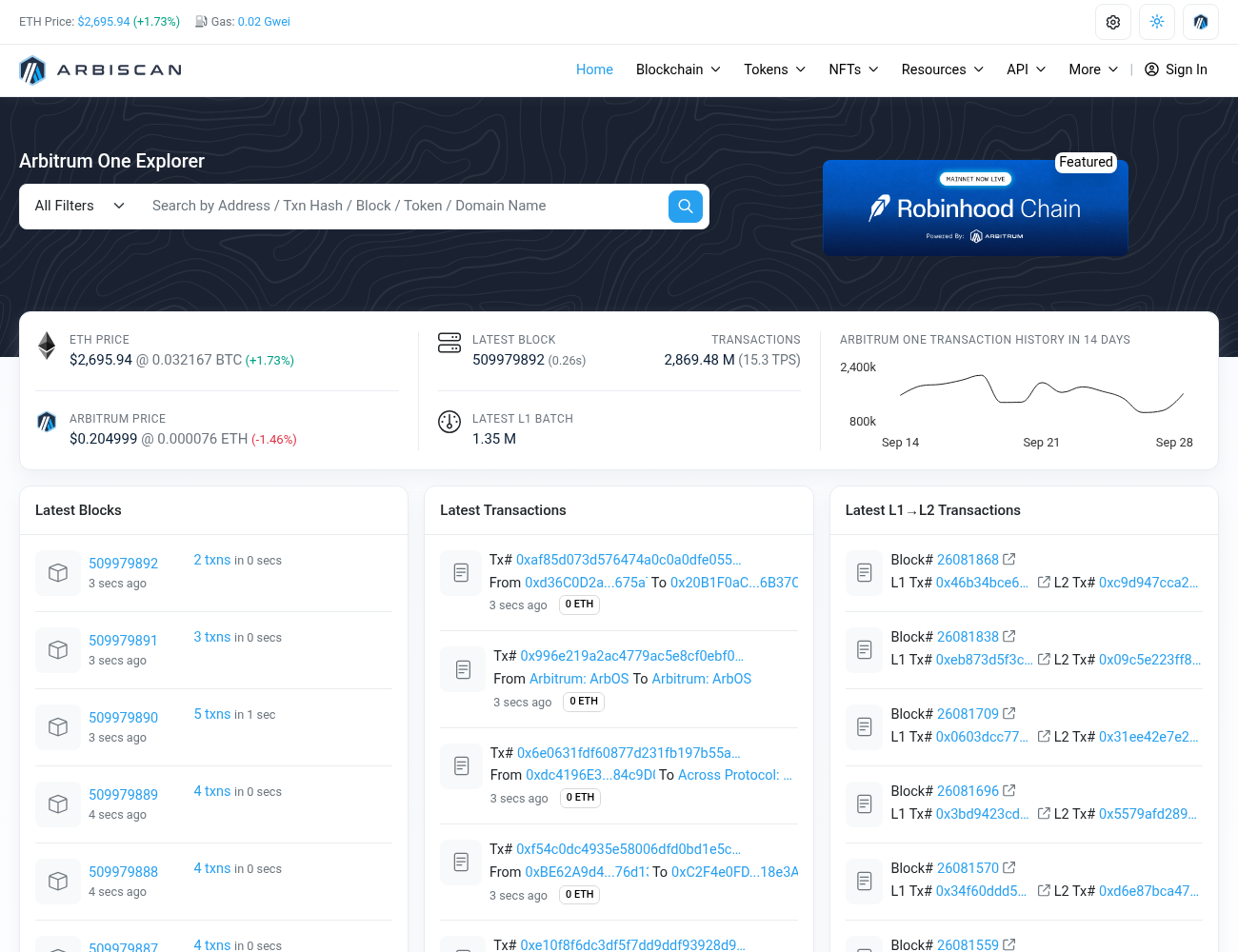Screen dimensions: 1238x952
Task: Click the block cube icon for 509979888
Action: (x=58, y=882)
